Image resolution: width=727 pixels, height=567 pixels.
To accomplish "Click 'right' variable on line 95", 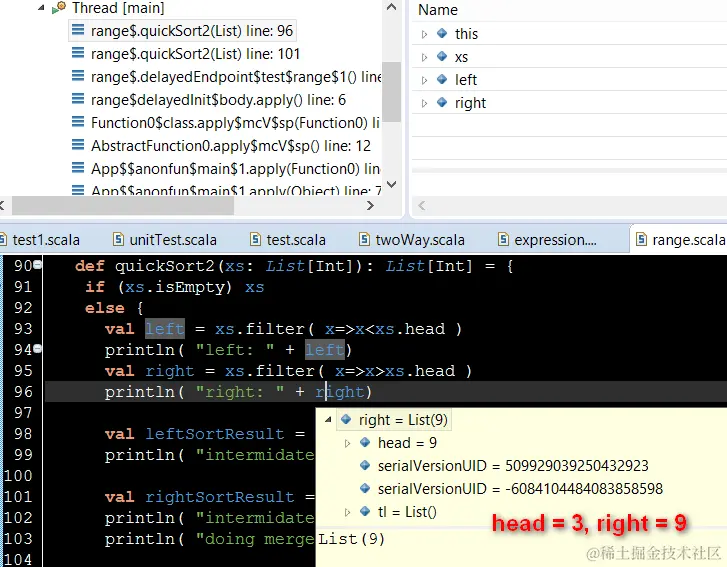I will [170, 371].
